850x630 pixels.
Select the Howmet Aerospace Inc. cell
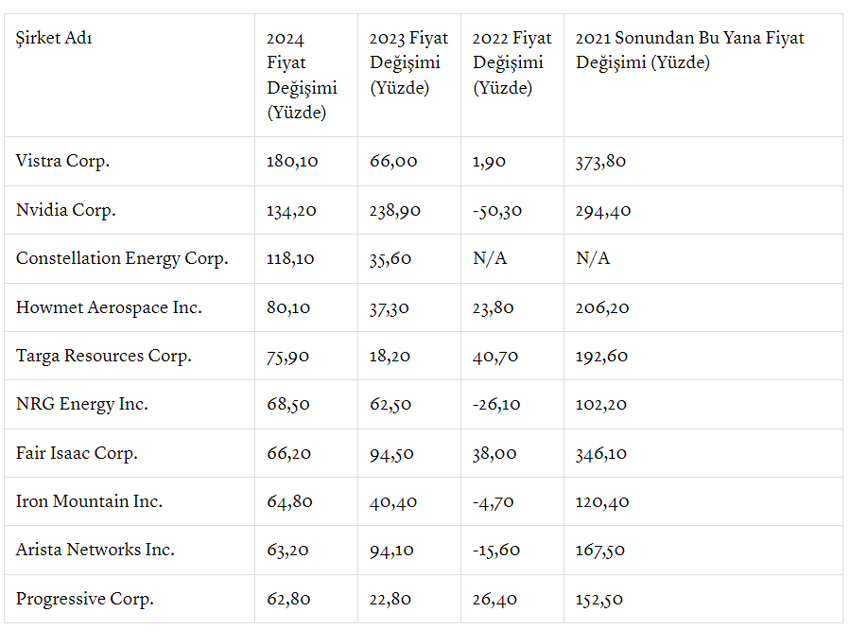[109, 307]
